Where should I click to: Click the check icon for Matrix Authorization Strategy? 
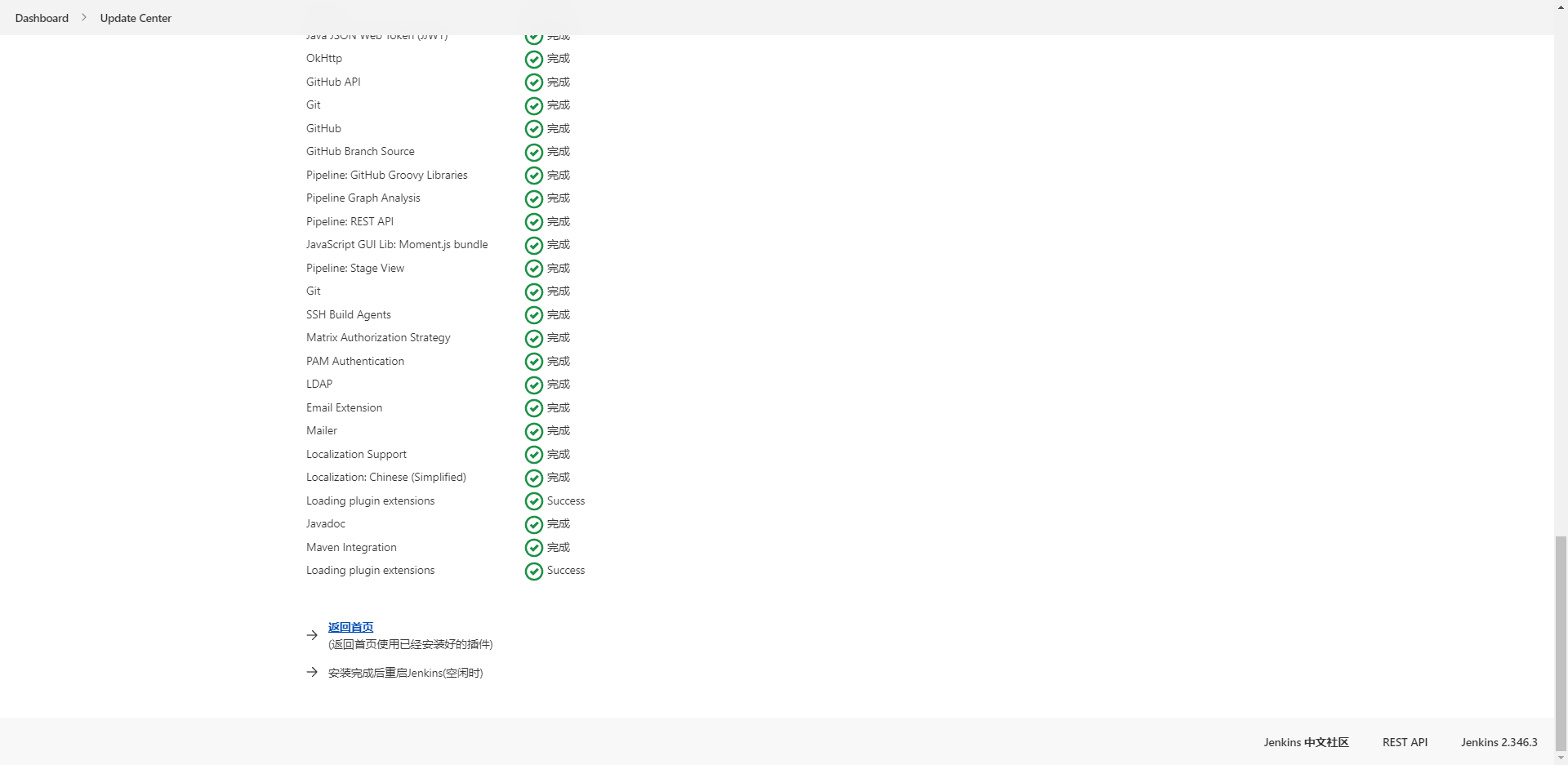pos(534,339)
